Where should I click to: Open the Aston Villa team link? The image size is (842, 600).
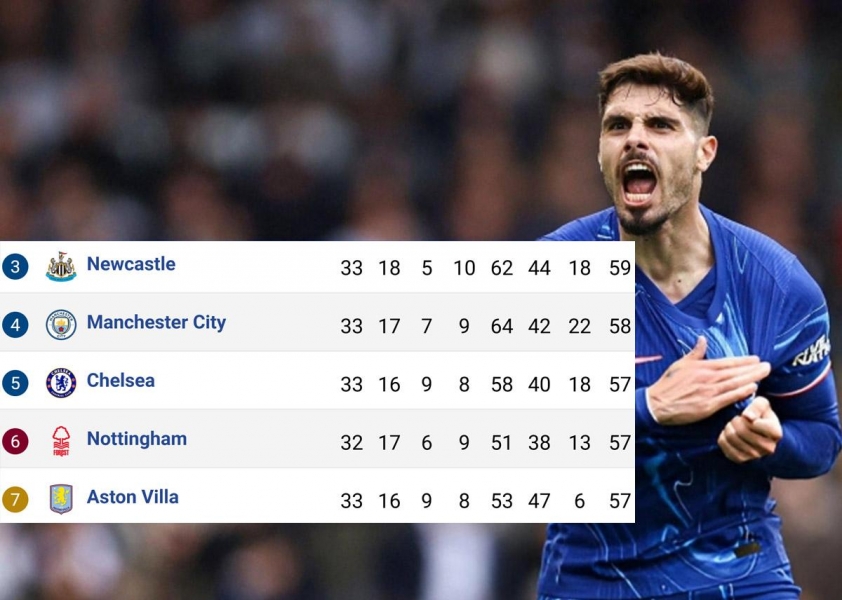[133, 497]
